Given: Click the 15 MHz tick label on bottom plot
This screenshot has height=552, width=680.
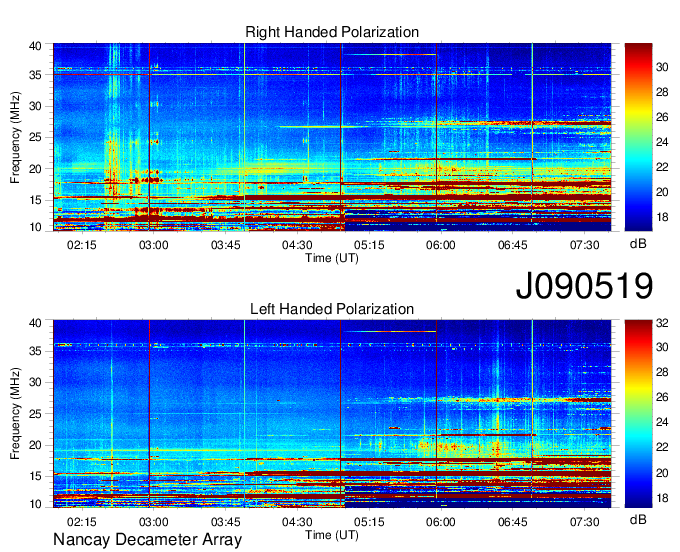Looking at the screenshot, I should click(35, 477).
